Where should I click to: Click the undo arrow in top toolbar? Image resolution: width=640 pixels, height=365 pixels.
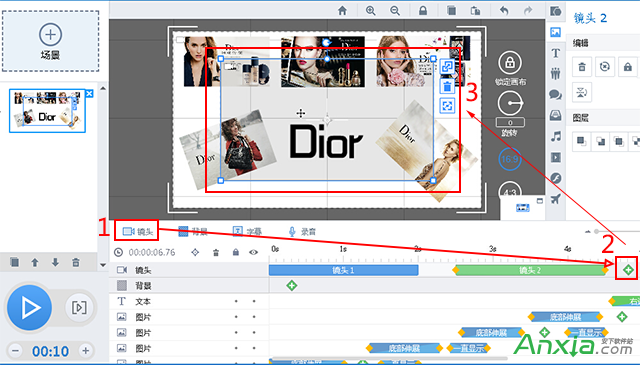[504, 11]
